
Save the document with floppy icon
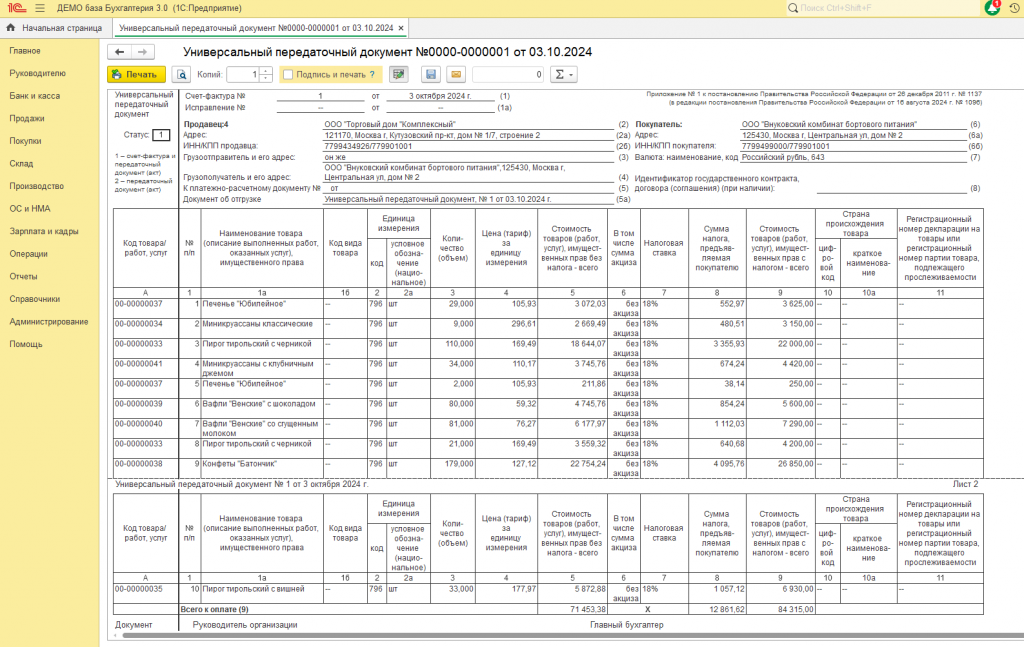pyautogui.click(x=431, y=74)
